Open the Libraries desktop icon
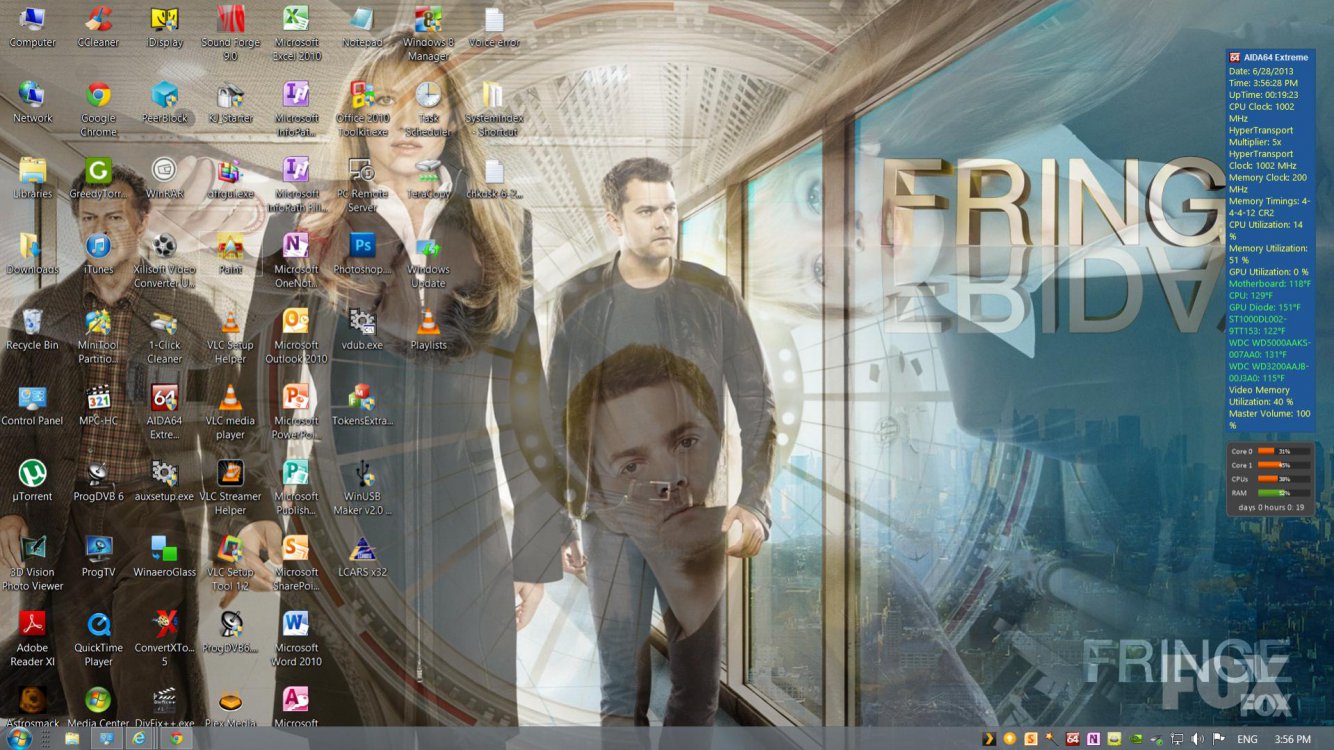Image resolution: width=1334 pixels, height=750 pixels. click(x=32, y=178)
